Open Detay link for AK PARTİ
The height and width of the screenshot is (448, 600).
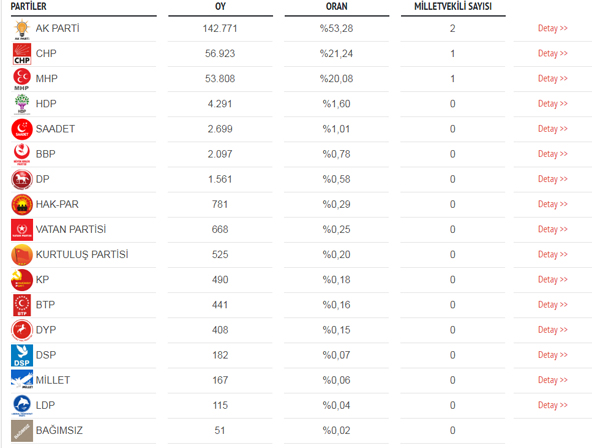pyautogui.click(x=553, y=28)
